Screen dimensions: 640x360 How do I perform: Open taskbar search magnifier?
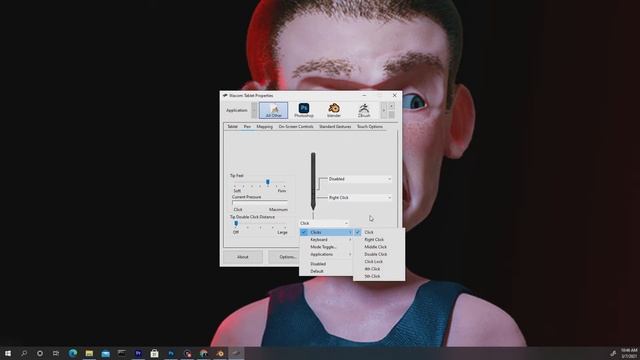[x=24, y=353]
